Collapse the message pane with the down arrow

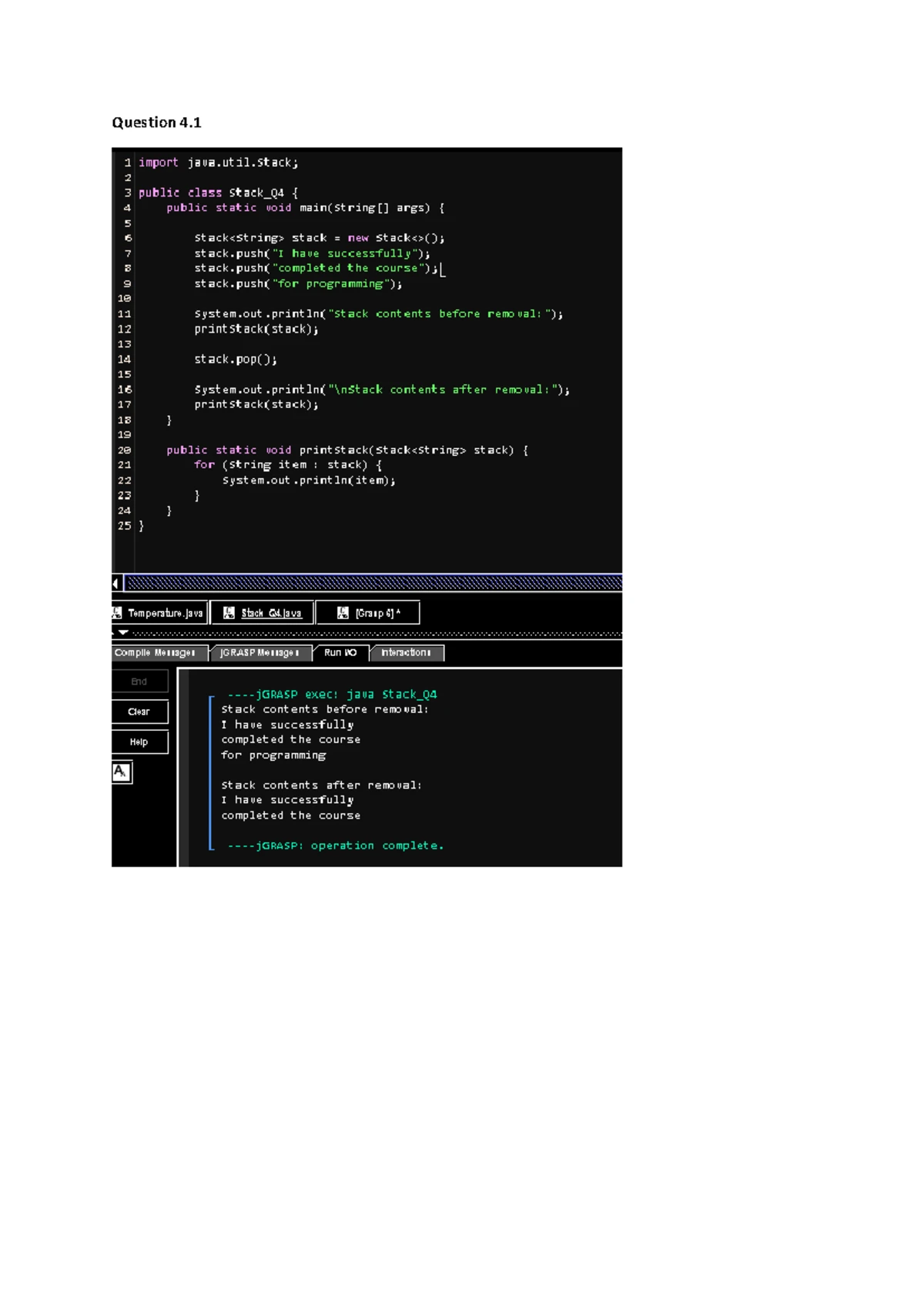[x=123, y=632]
